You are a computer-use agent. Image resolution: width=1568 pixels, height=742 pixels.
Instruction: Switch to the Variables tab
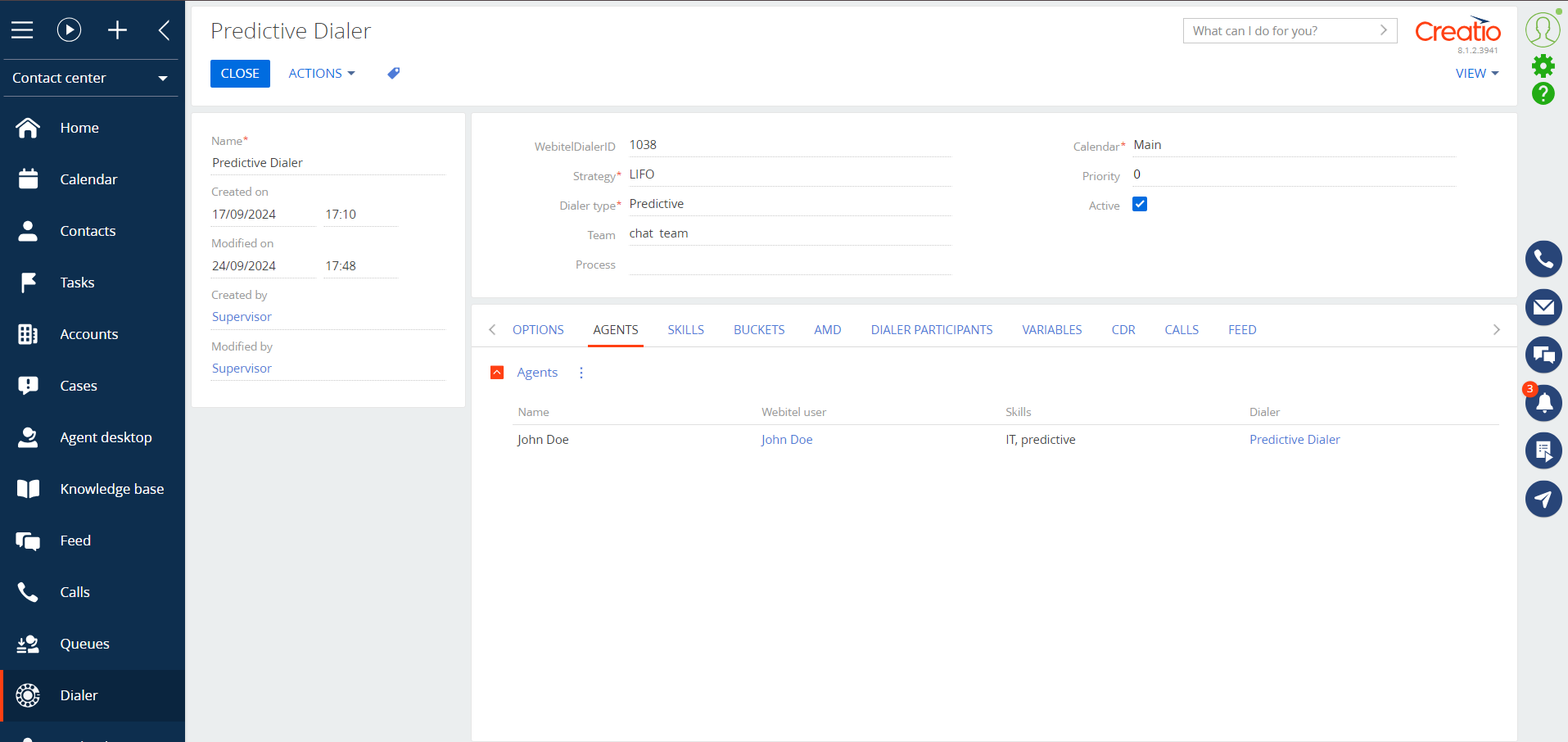pos(1051,330)
